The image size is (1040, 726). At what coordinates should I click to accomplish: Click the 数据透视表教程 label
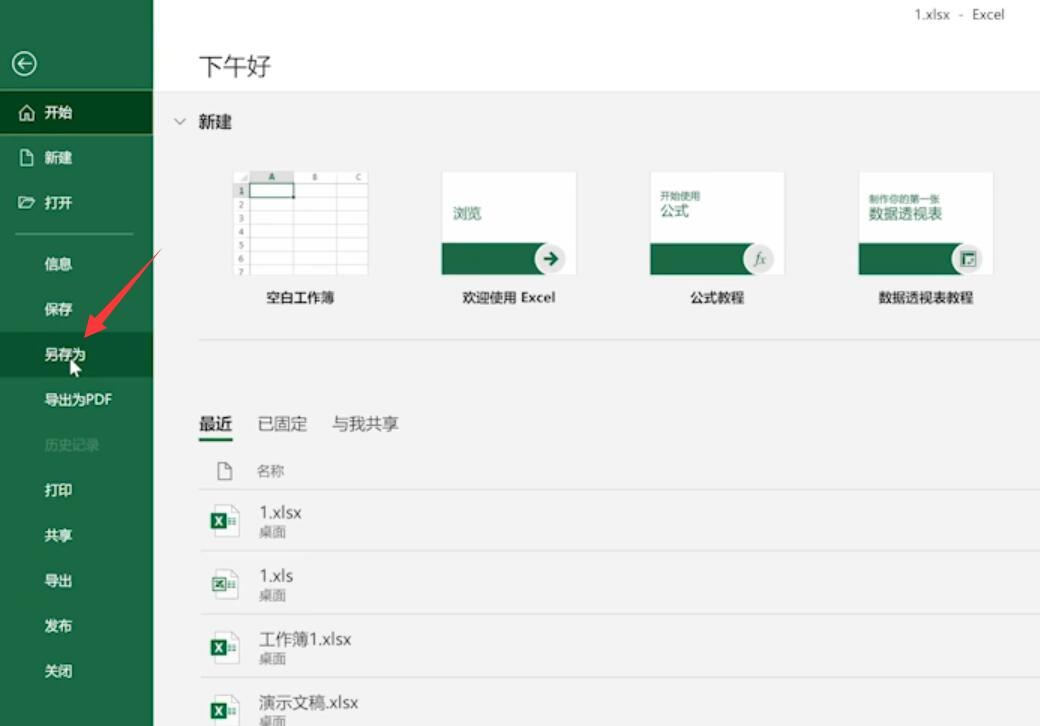pos(926,298)
